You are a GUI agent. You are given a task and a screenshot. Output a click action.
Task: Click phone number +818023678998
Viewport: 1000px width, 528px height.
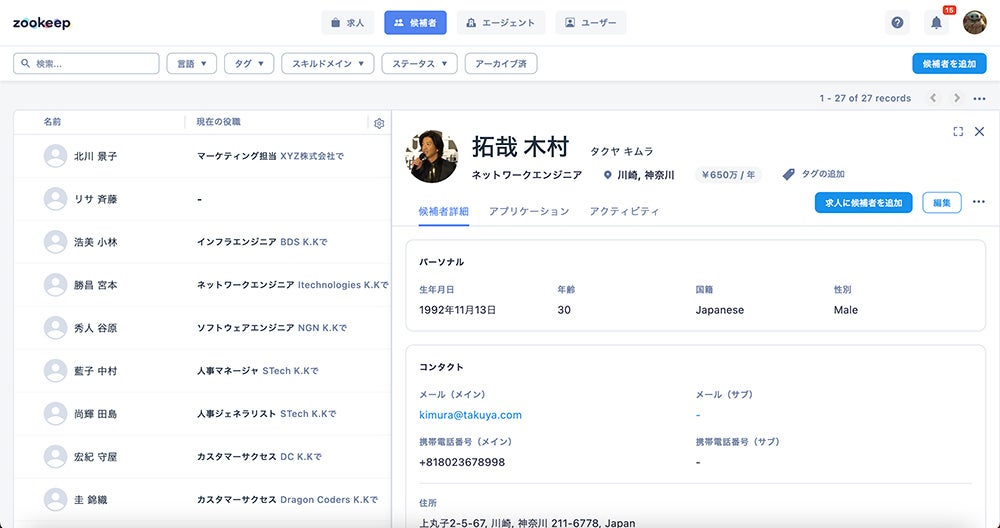(x=462, y=462)
